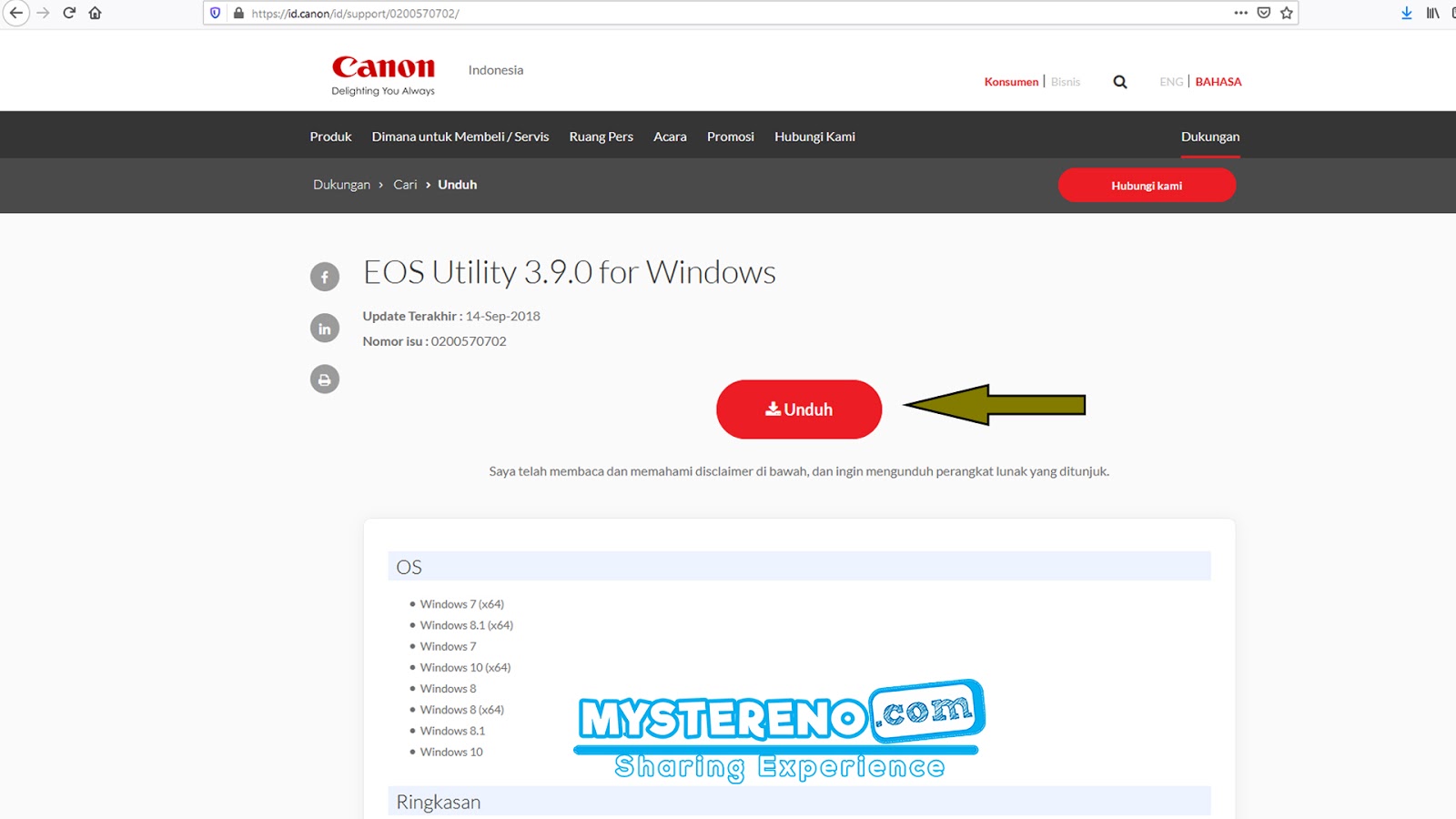Image resolution: width=1456 pixels, height=819 pixels.
Task: Print this support page
Action: [325, 379]
